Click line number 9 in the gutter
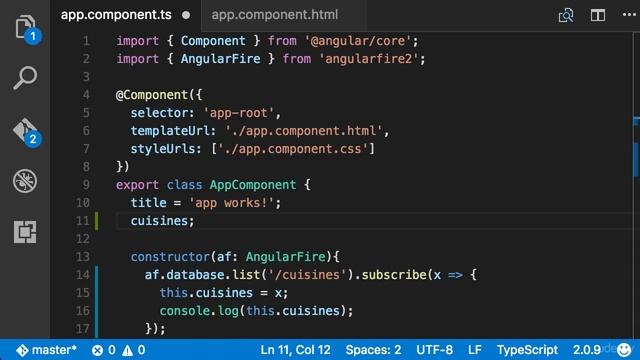 (86, 185)
